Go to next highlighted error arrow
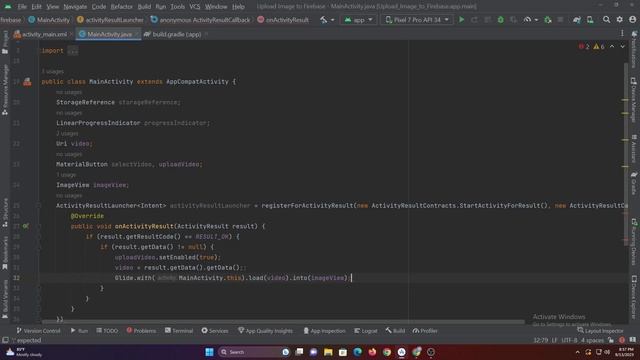Screen dimensions: 640x360 pyautogui.click(x=622, y=47)
